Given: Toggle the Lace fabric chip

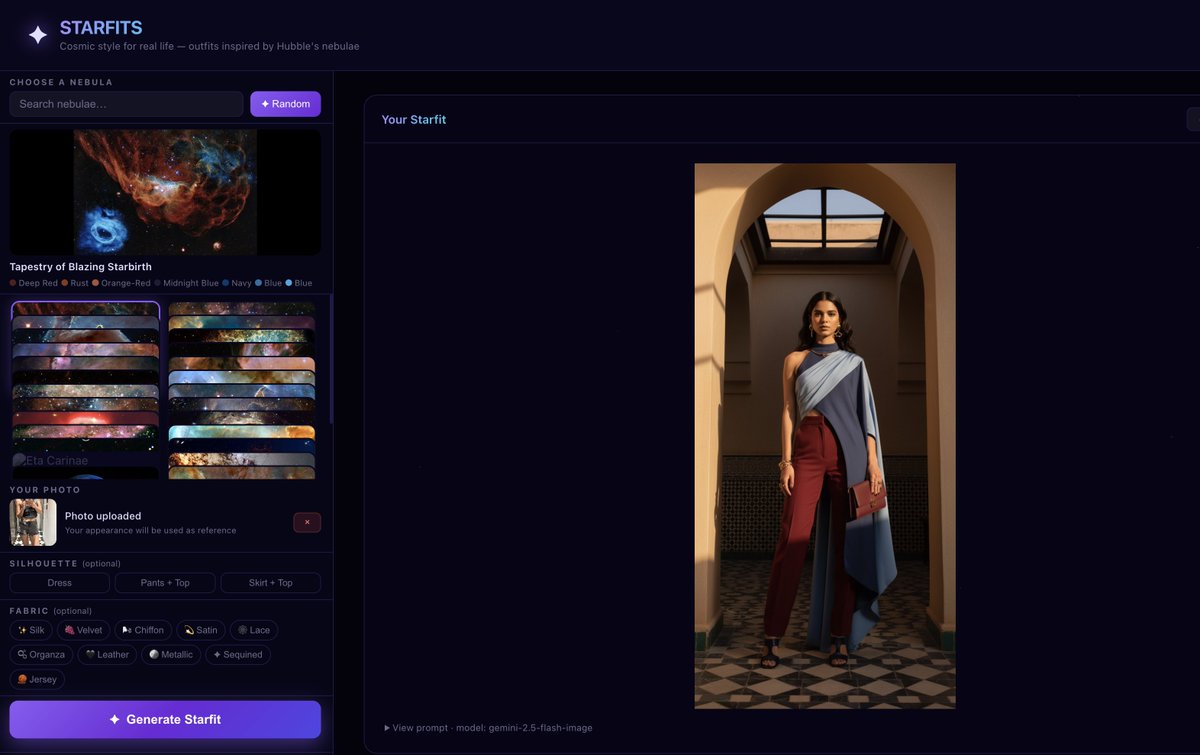Looking at the screenshot, I should 254,630.
